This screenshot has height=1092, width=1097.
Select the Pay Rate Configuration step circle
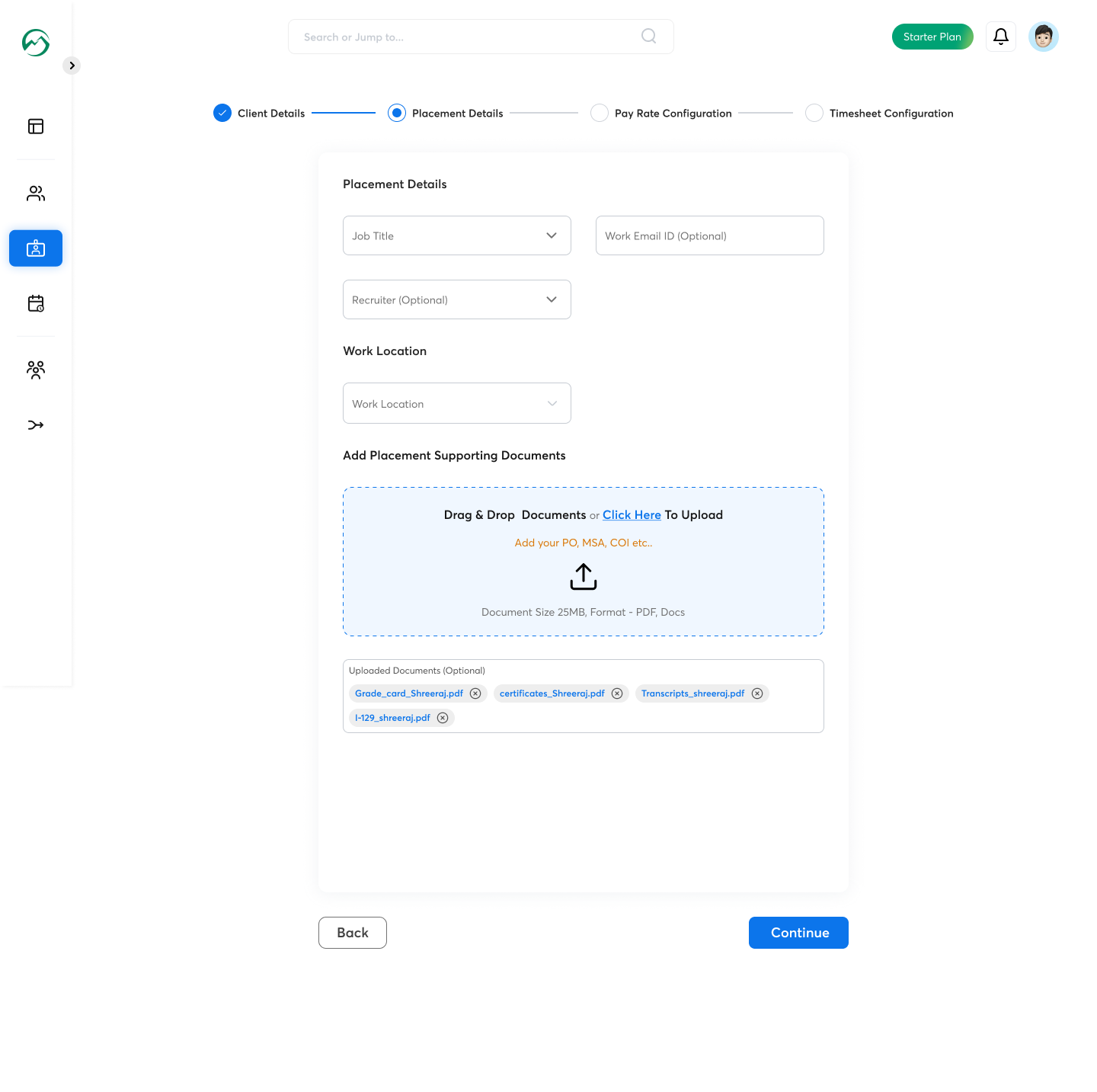pos(600,114)
